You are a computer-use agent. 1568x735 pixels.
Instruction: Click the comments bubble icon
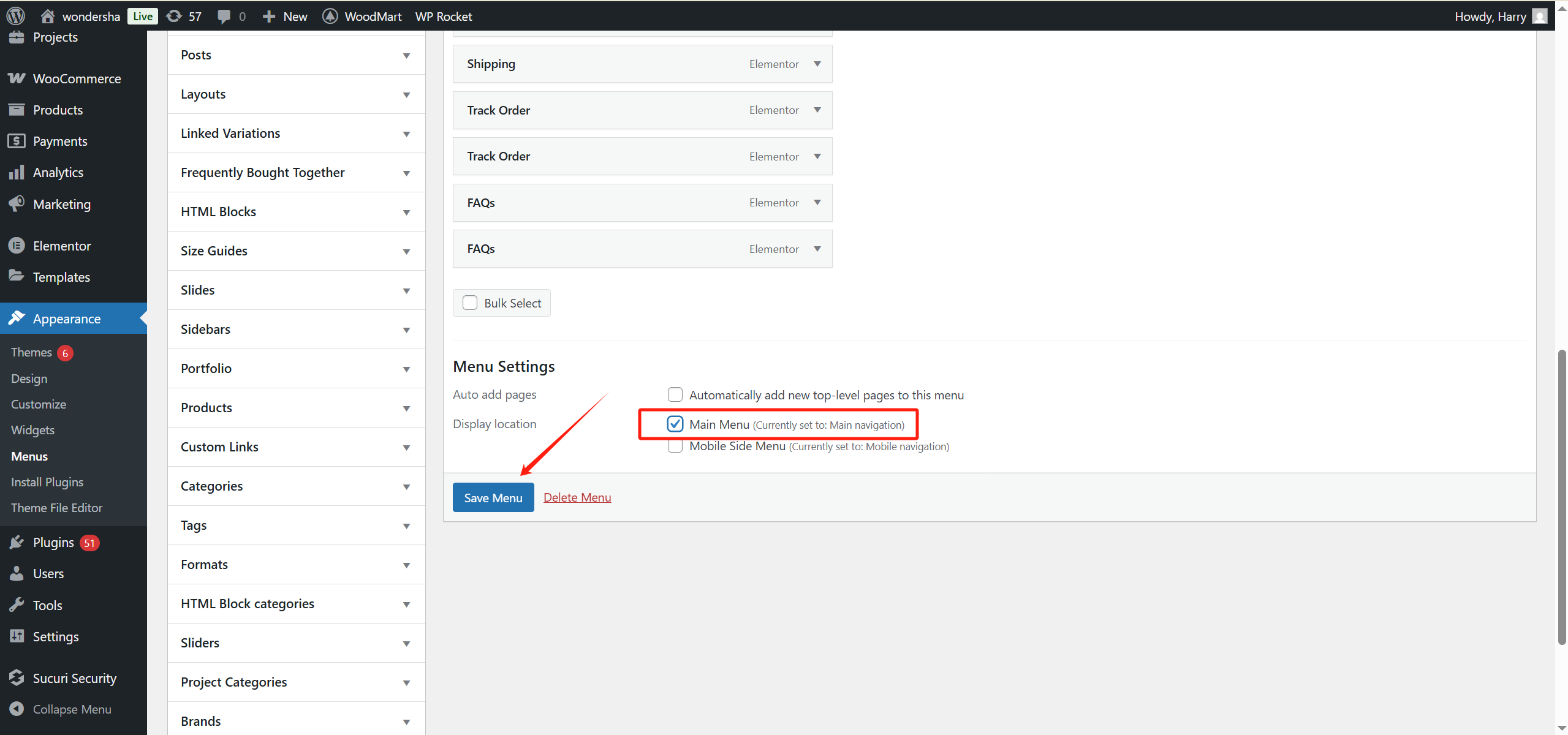[224, 16]
